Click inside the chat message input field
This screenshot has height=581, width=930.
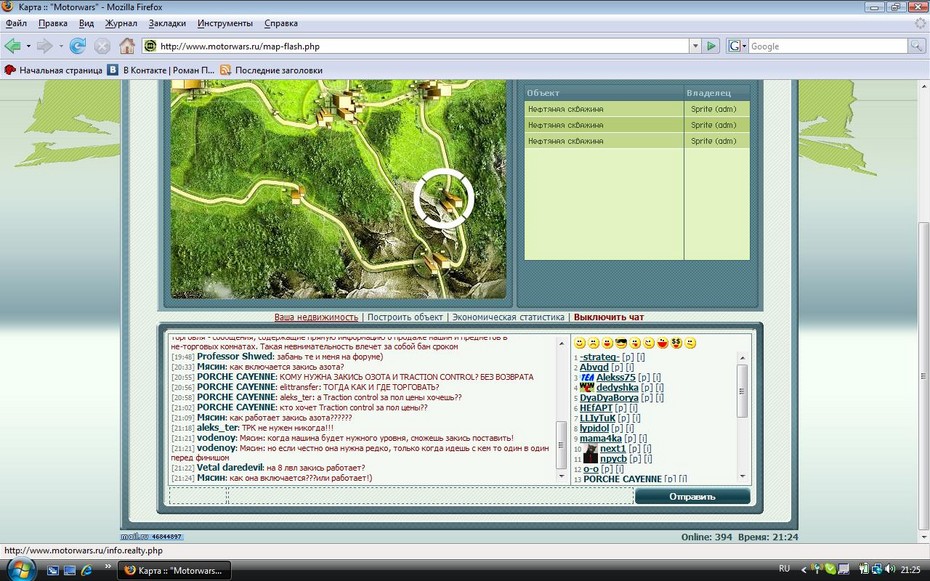tap(431, 496)
